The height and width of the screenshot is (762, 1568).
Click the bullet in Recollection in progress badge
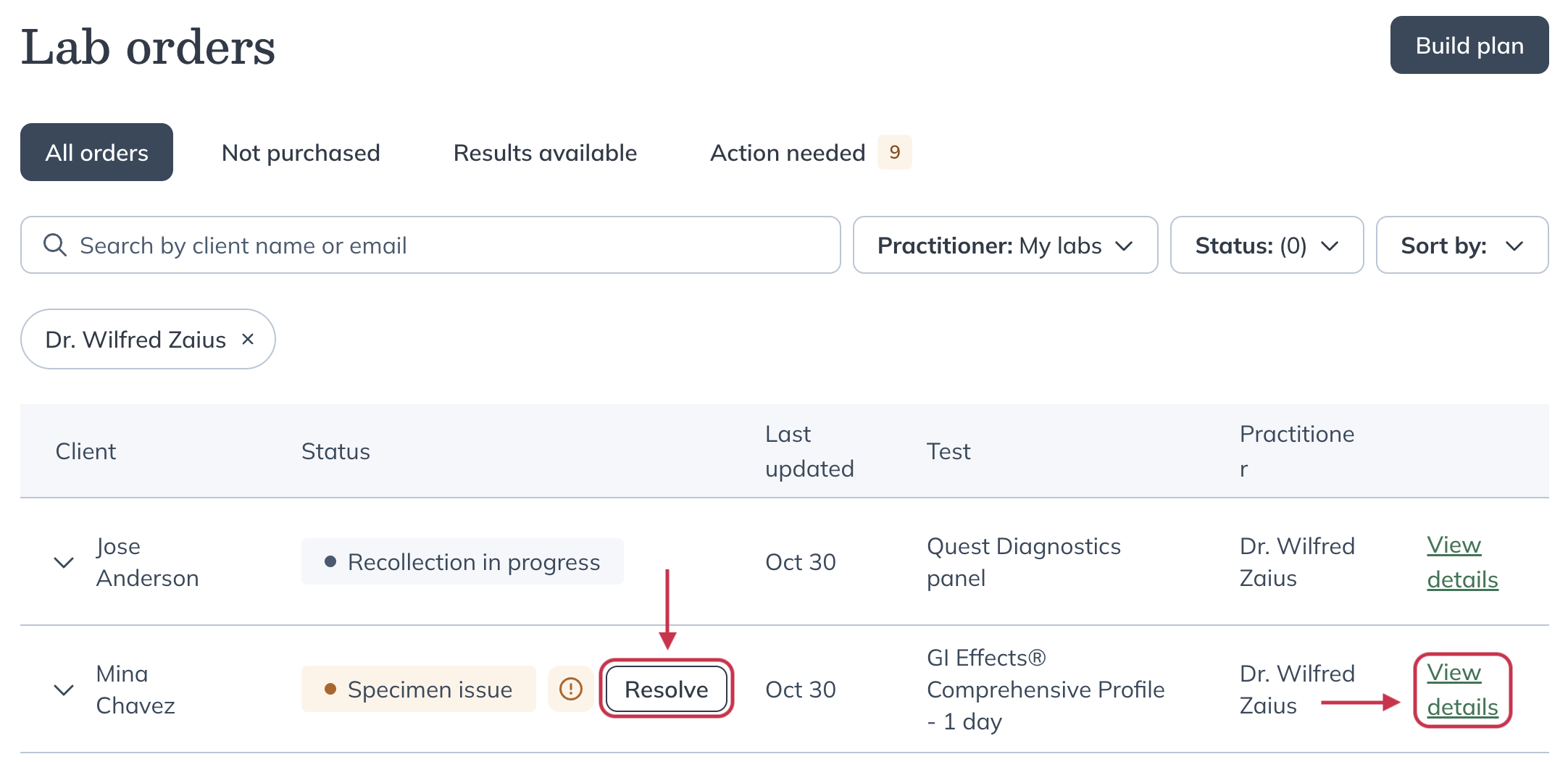click(330, 561)
